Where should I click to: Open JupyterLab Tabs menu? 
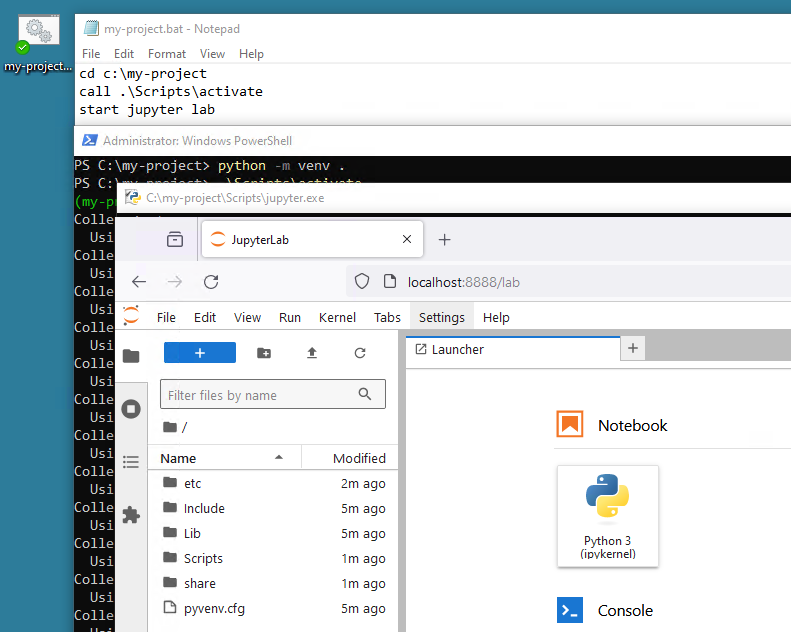(387, 317)
